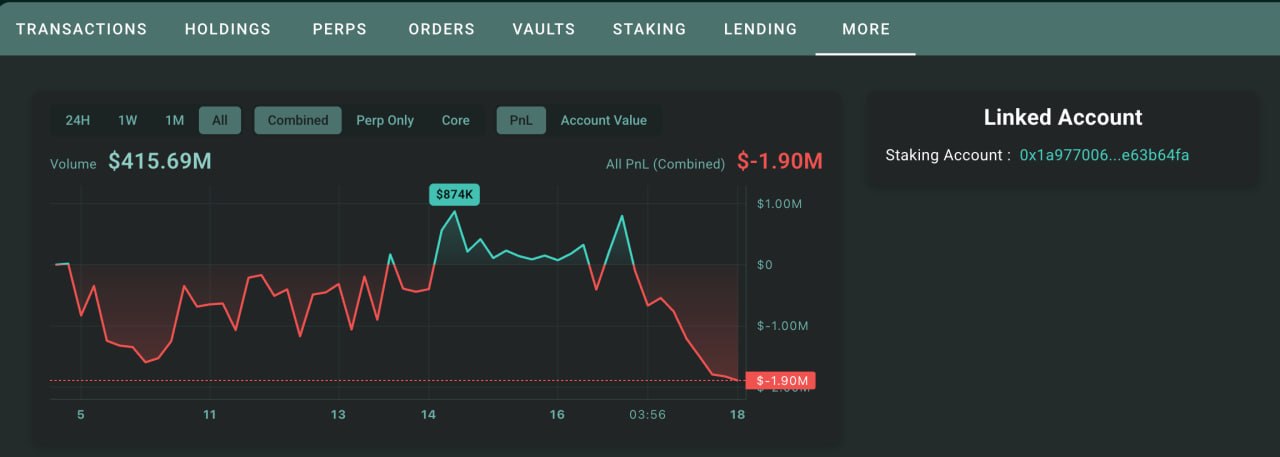The height and width of the screenshot is (457, 1280).
Task: Switch to the Lending tab
Action: click(761, 29)
